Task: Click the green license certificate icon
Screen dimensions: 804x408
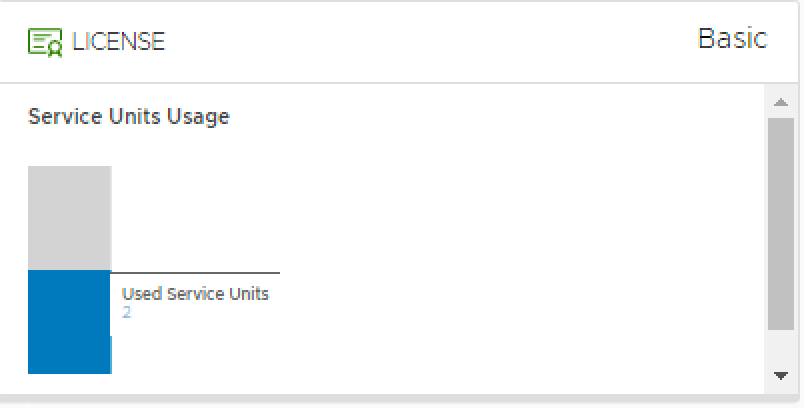Action: pyautogui.click(x=45, y=42)
